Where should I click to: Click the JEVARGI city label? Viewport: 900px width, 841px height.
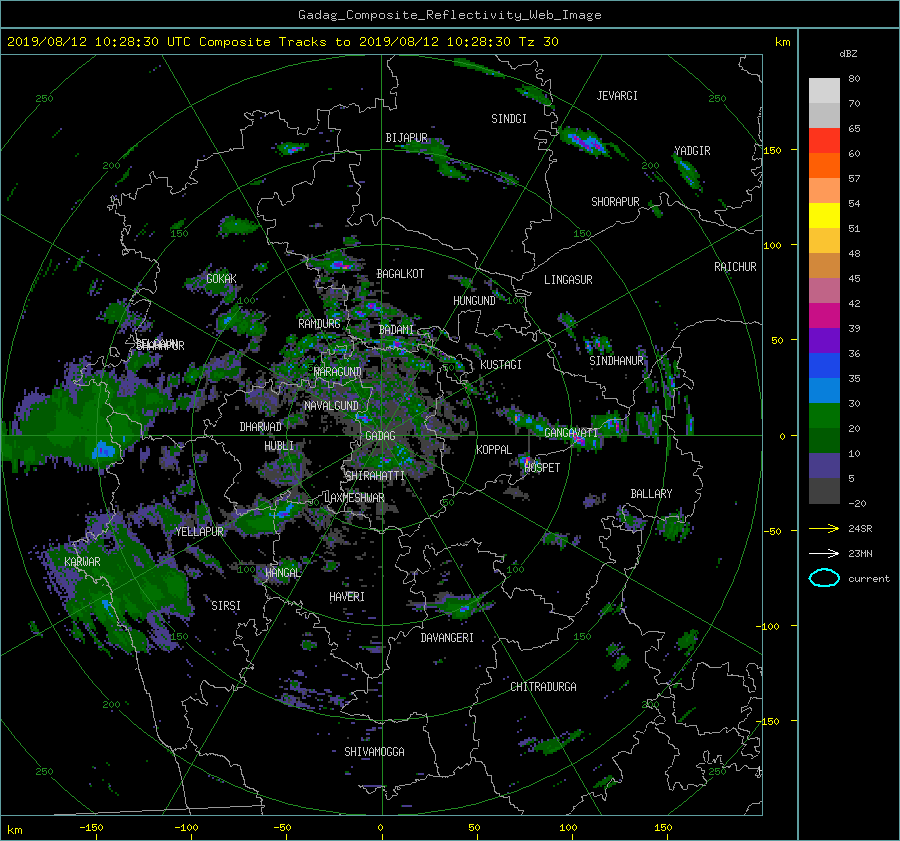click(x=617, y=96)
